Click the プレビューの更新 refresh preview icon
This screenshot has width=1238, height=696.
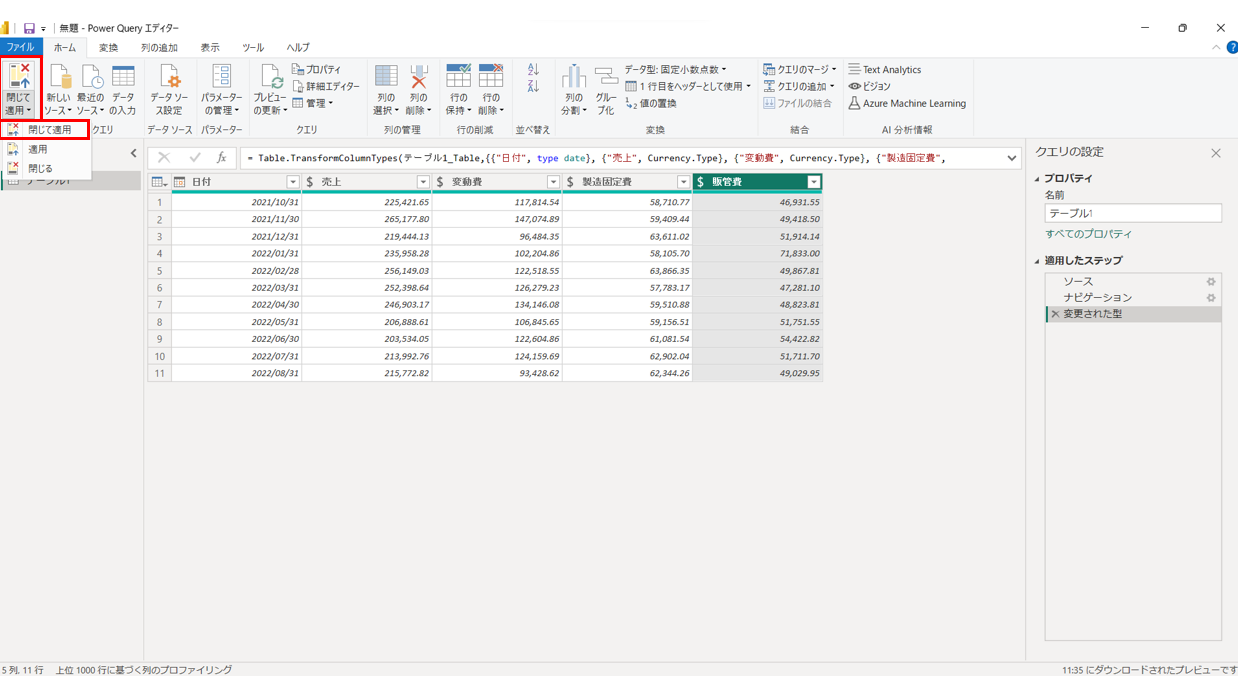click(270, 77)
